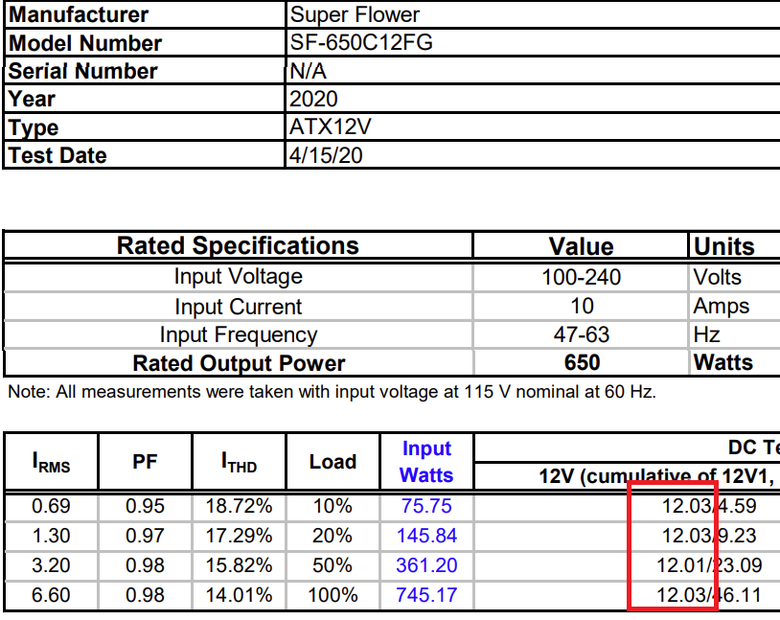780x620 pixels.
Task: Select the PF value 0.95
Action: click(x=145, y=507)
